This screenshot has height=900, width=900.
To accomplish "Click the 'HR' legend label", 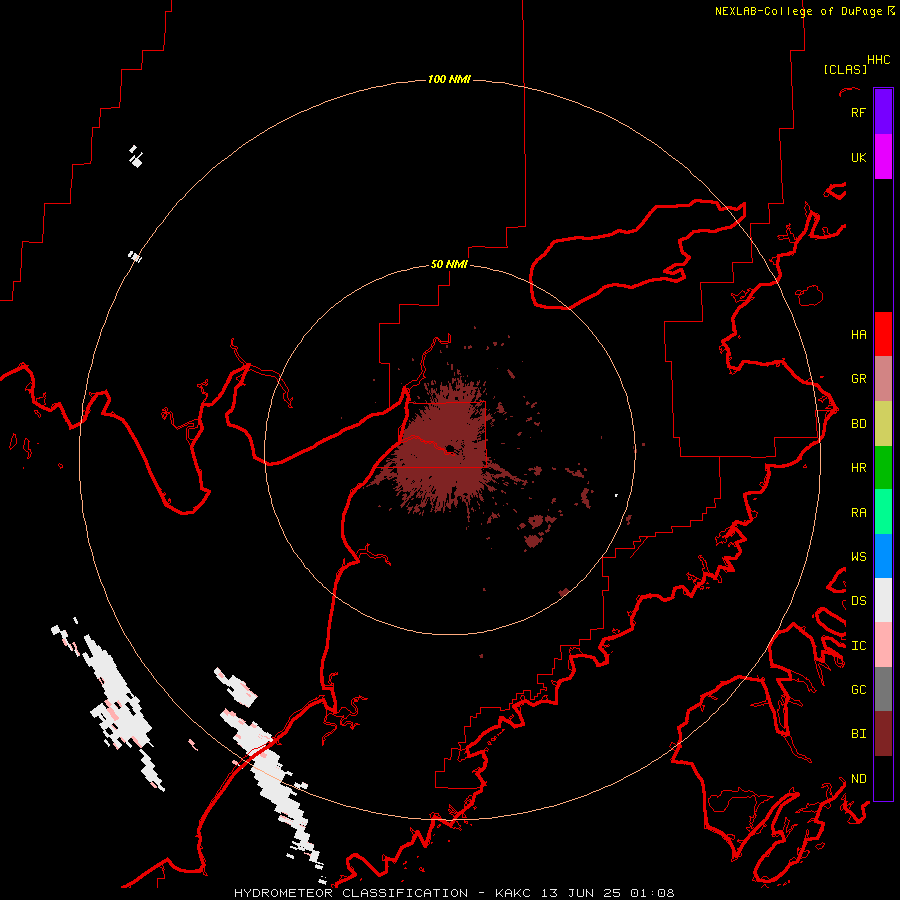I will [858, 468].
